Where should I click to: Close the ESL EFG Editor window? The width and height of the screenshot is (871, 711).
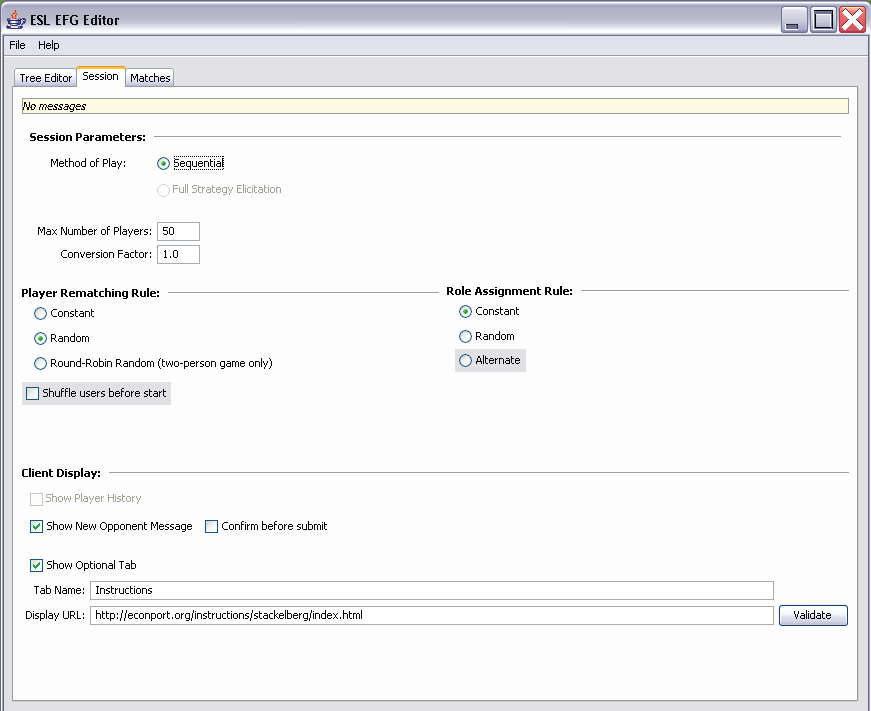tap(852, 20)
